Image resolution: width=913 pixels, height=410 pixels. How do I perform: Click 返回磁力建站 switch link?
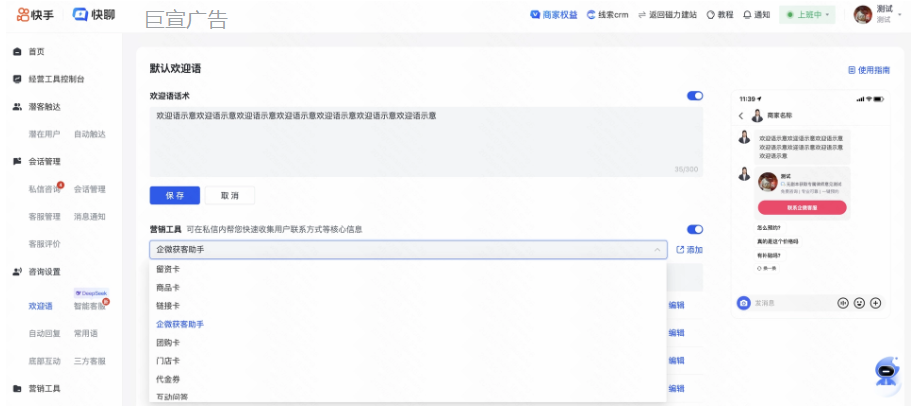coord(667,15)
